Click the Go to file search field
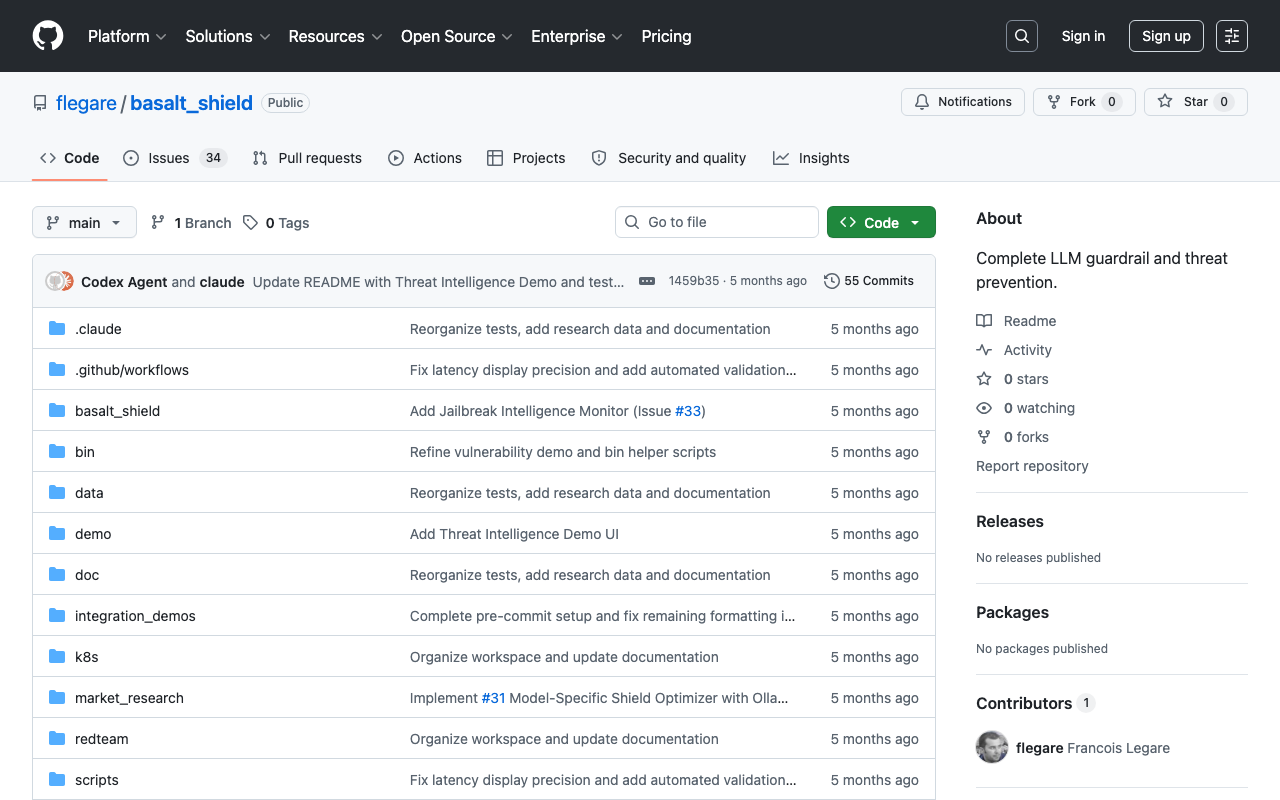Screen dimensions: 1280x800 [x=717, y=222]
